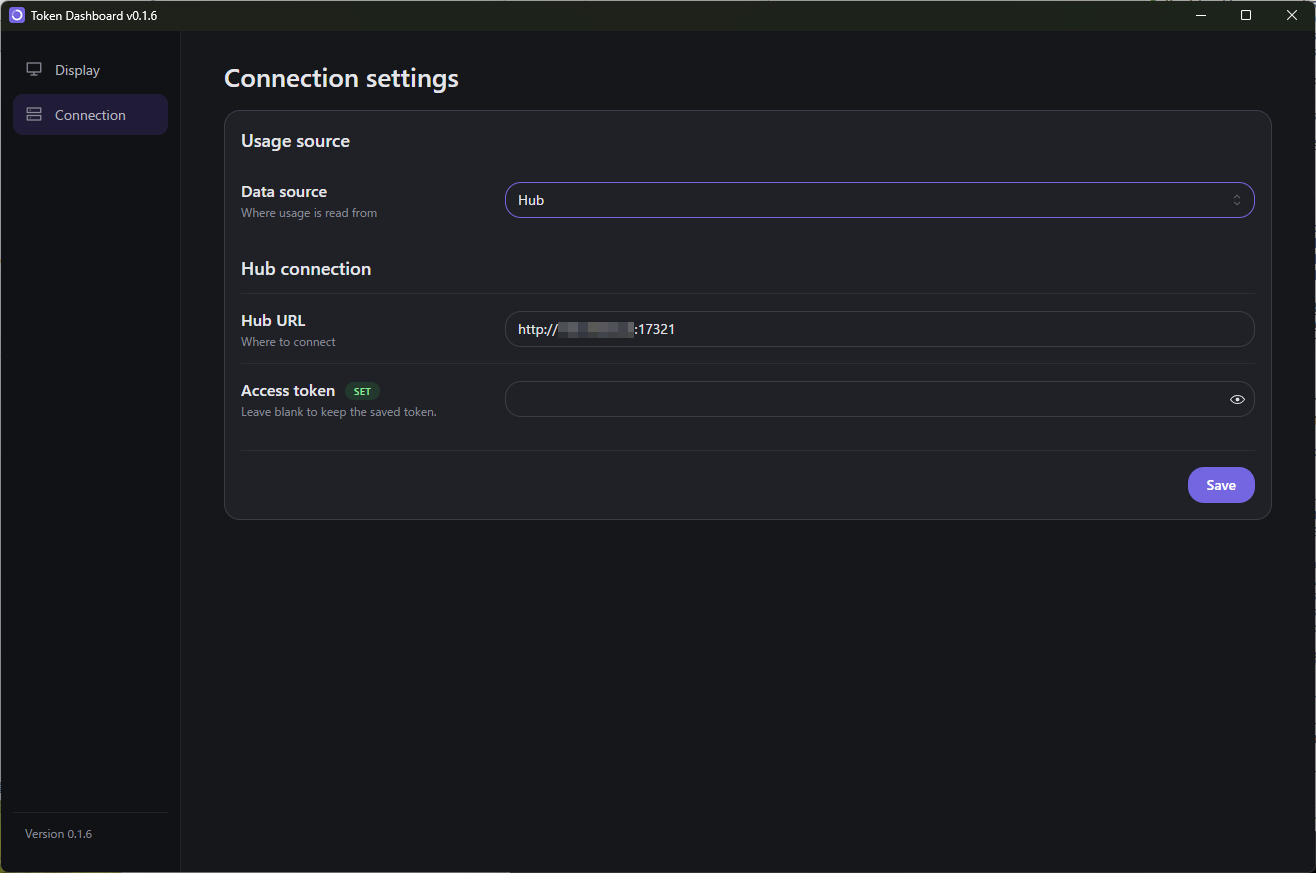The width and height of the screenshot is (1316, 873).
Task: Click the Connection settings heading
Action: 341,78
